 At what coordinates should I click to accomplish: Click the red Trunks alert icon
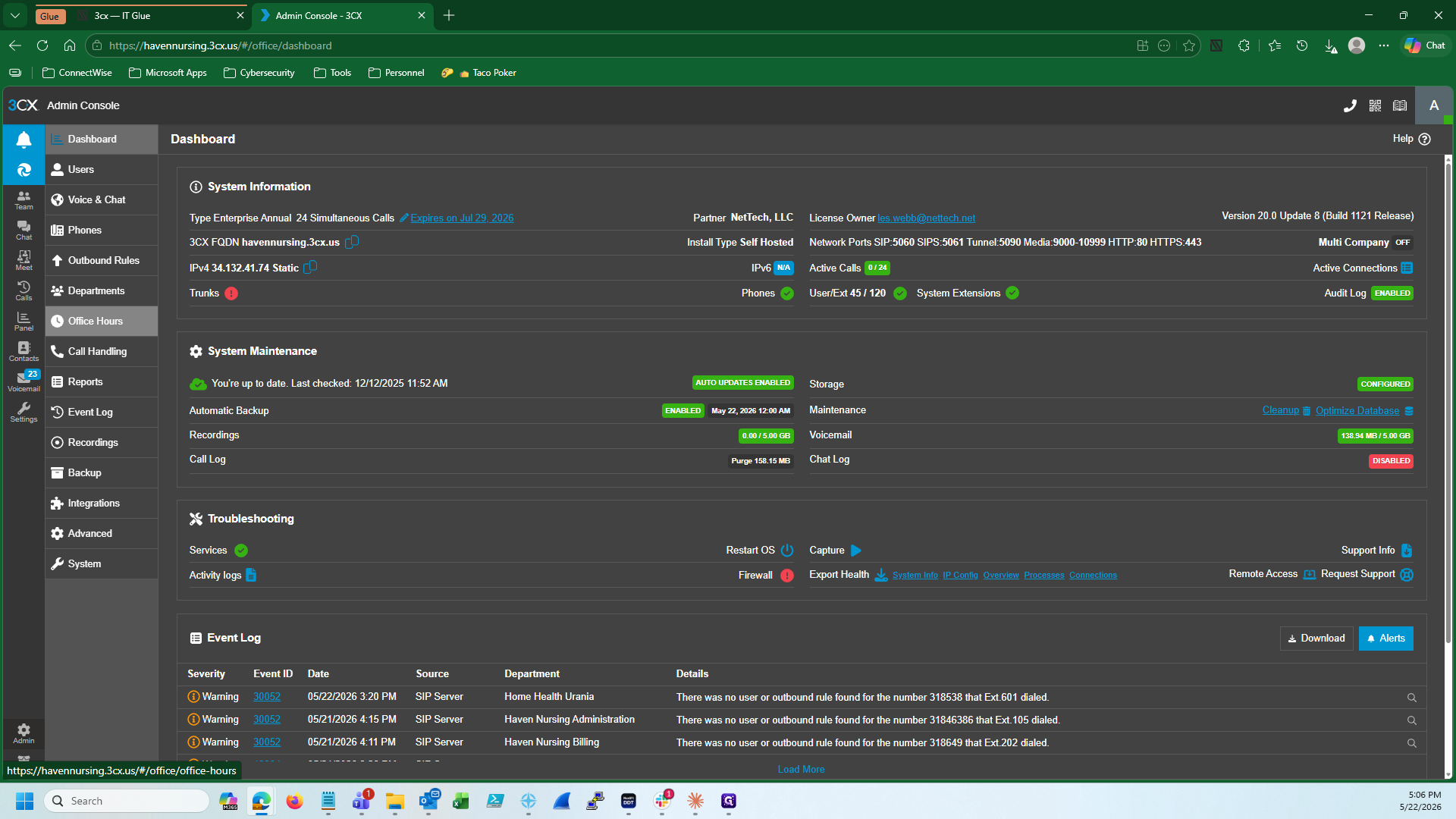tap(231, 293)
